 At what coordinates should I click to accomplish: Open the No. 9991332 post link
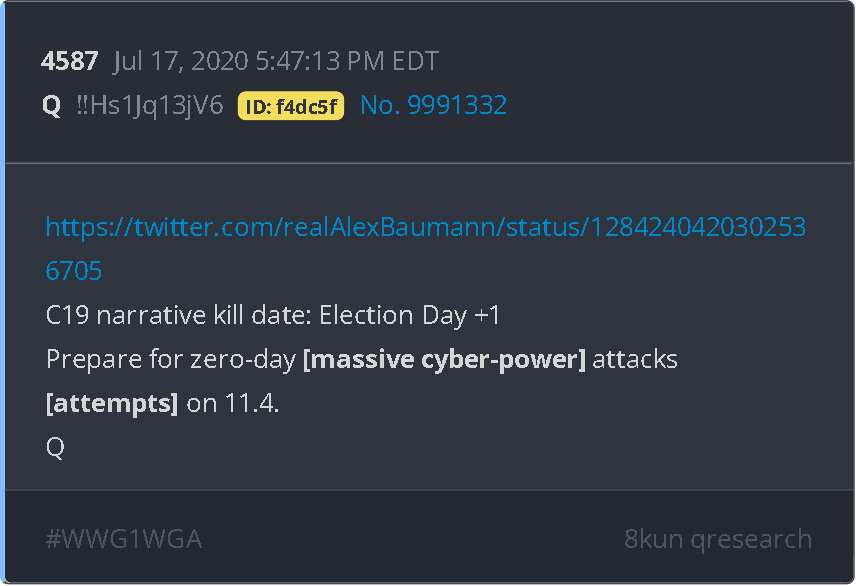[x=433, y=105]
